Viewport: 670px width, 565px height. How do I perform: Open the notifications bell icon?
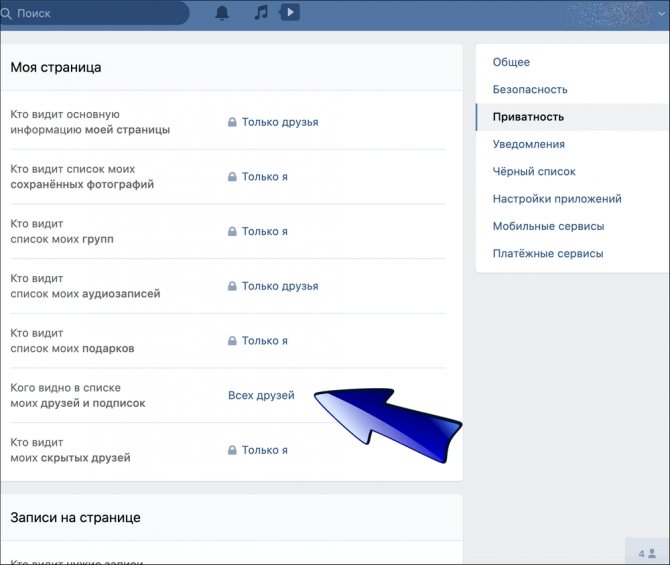(222, 13)
